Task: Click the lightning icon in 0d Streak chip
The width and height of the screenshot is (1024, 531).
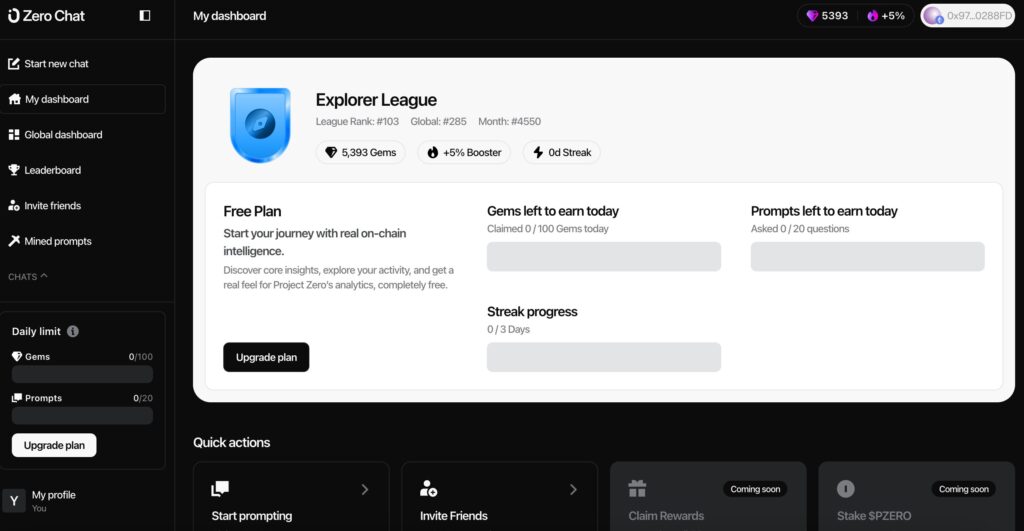Action: click(x=538, y=152)
